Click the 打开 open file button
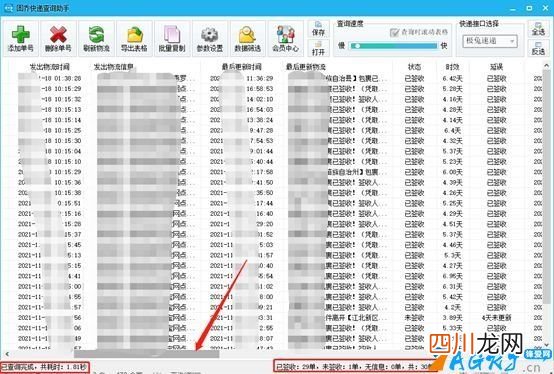The height and width of the screenshot is (374, 554). pyautogui.click(x=318, y=48)
